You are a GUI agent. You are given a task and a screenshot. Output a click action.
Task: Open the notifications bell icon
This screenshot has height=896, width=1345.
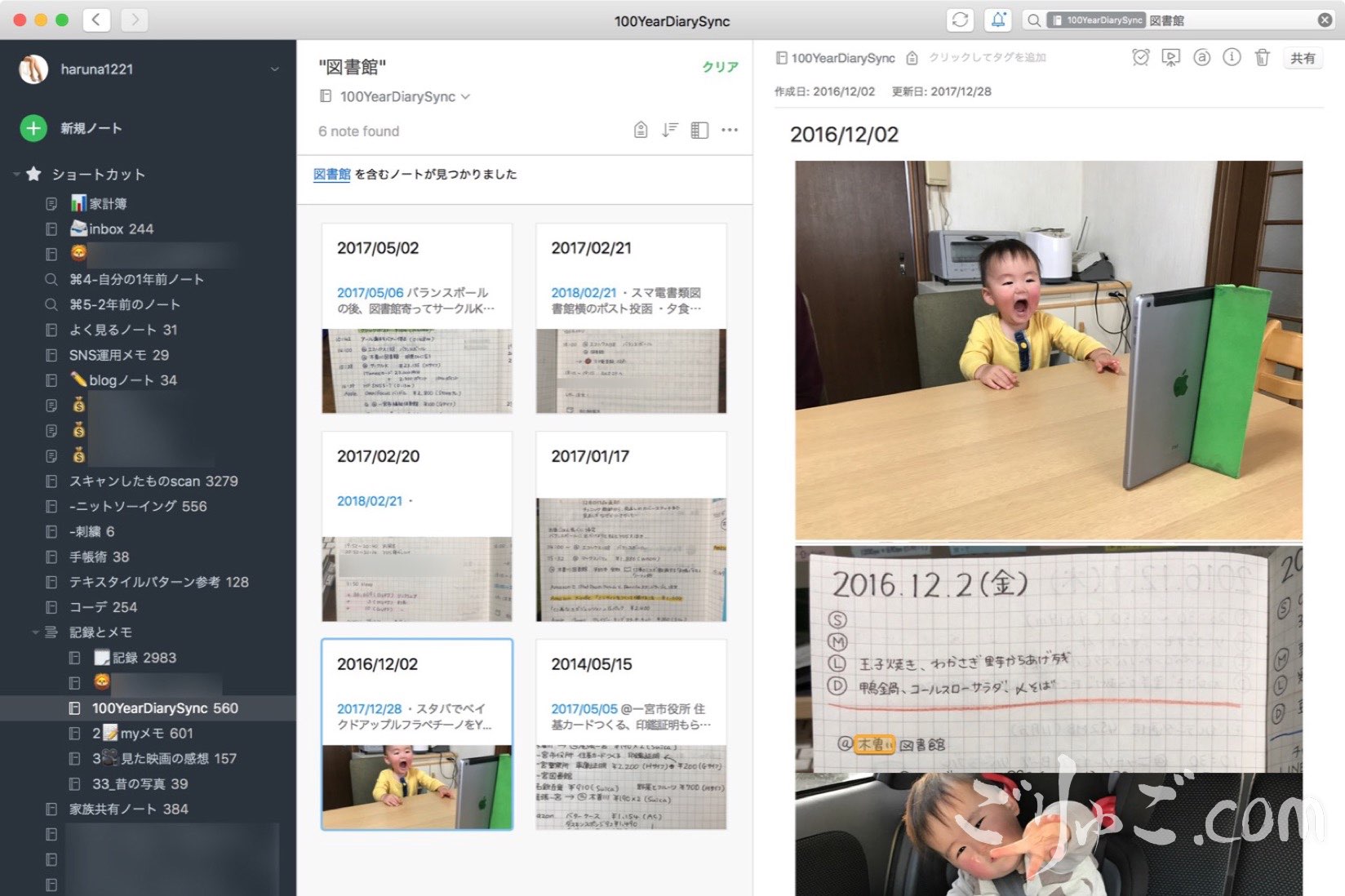point(997,20)
